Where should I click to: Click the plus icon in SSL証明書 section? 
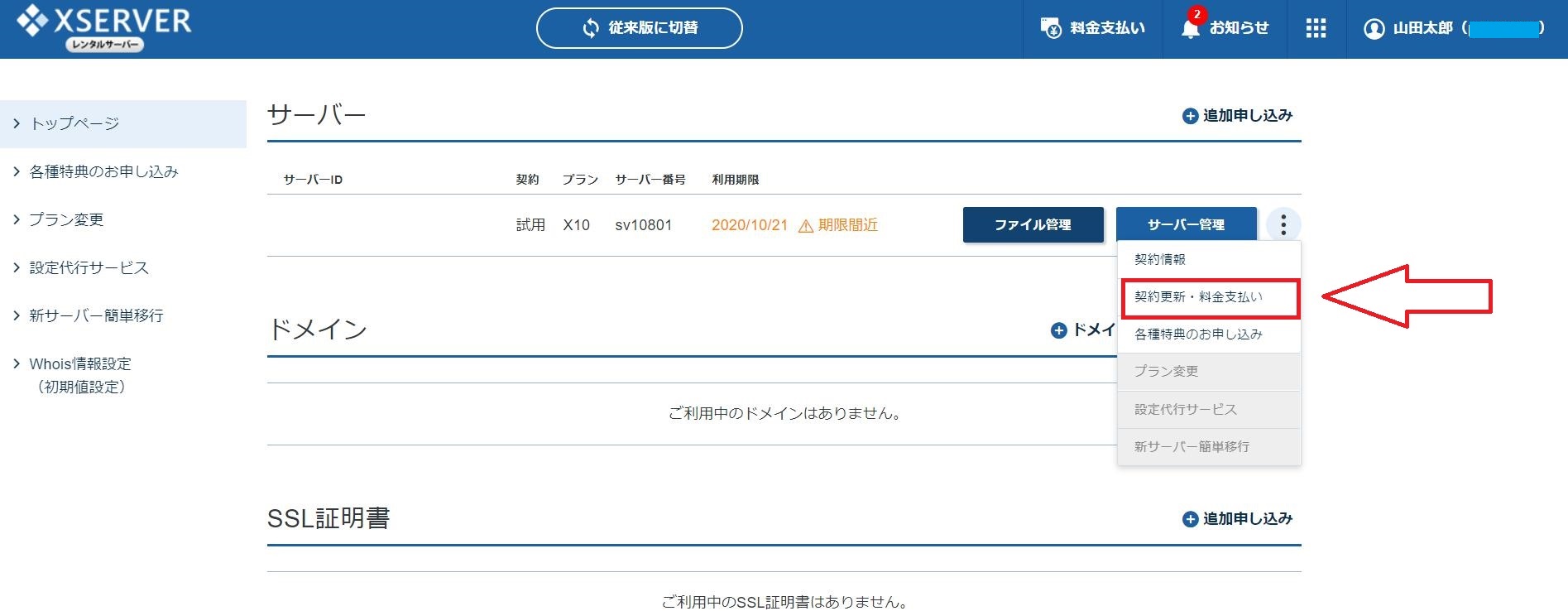point(1190,520)
